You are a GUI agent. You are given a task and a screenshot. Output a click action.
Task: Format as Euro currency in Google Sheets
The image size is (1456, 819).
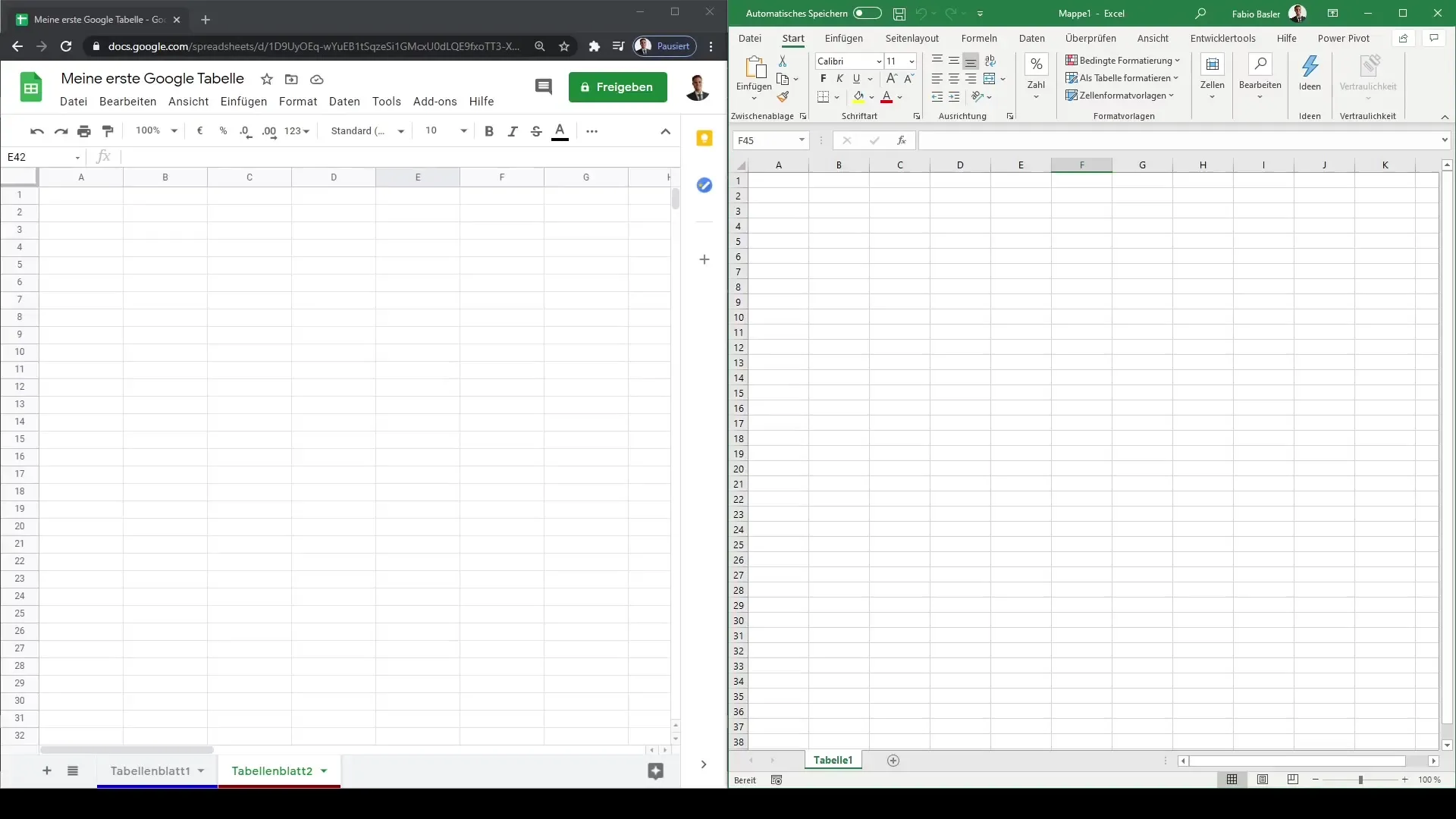point(199,131)
